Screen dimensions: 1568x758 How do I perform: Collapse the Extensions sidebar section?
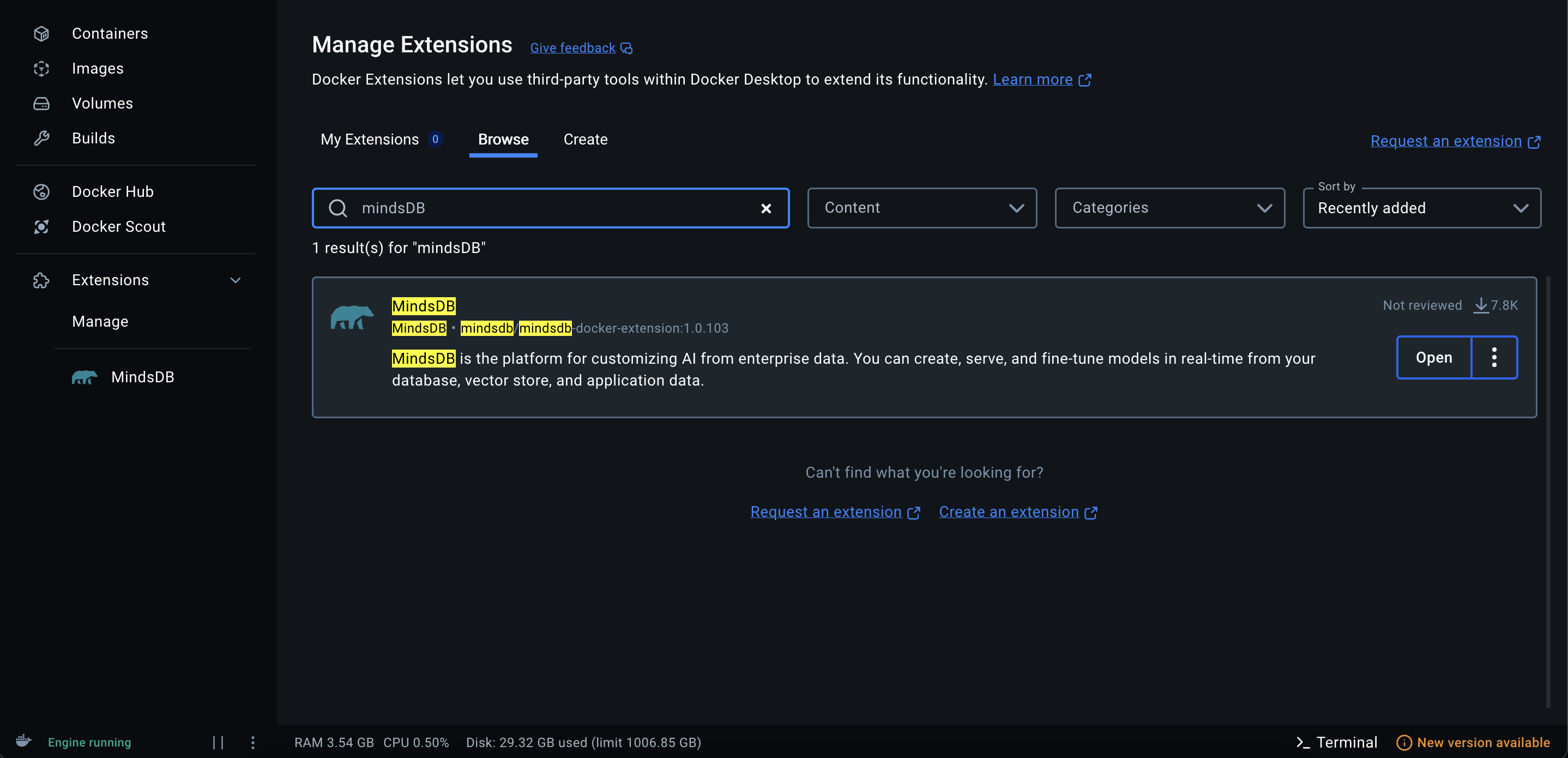click(x=236, y=280)
